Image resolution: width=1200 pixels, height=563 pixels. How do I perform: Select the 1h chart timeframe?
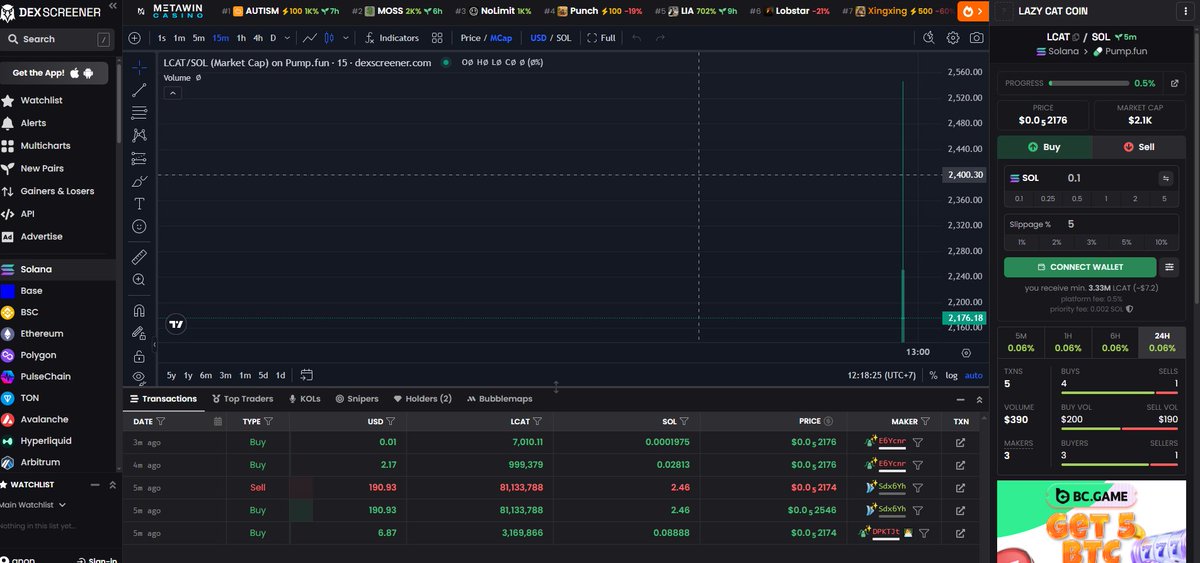tap(241, 38)
